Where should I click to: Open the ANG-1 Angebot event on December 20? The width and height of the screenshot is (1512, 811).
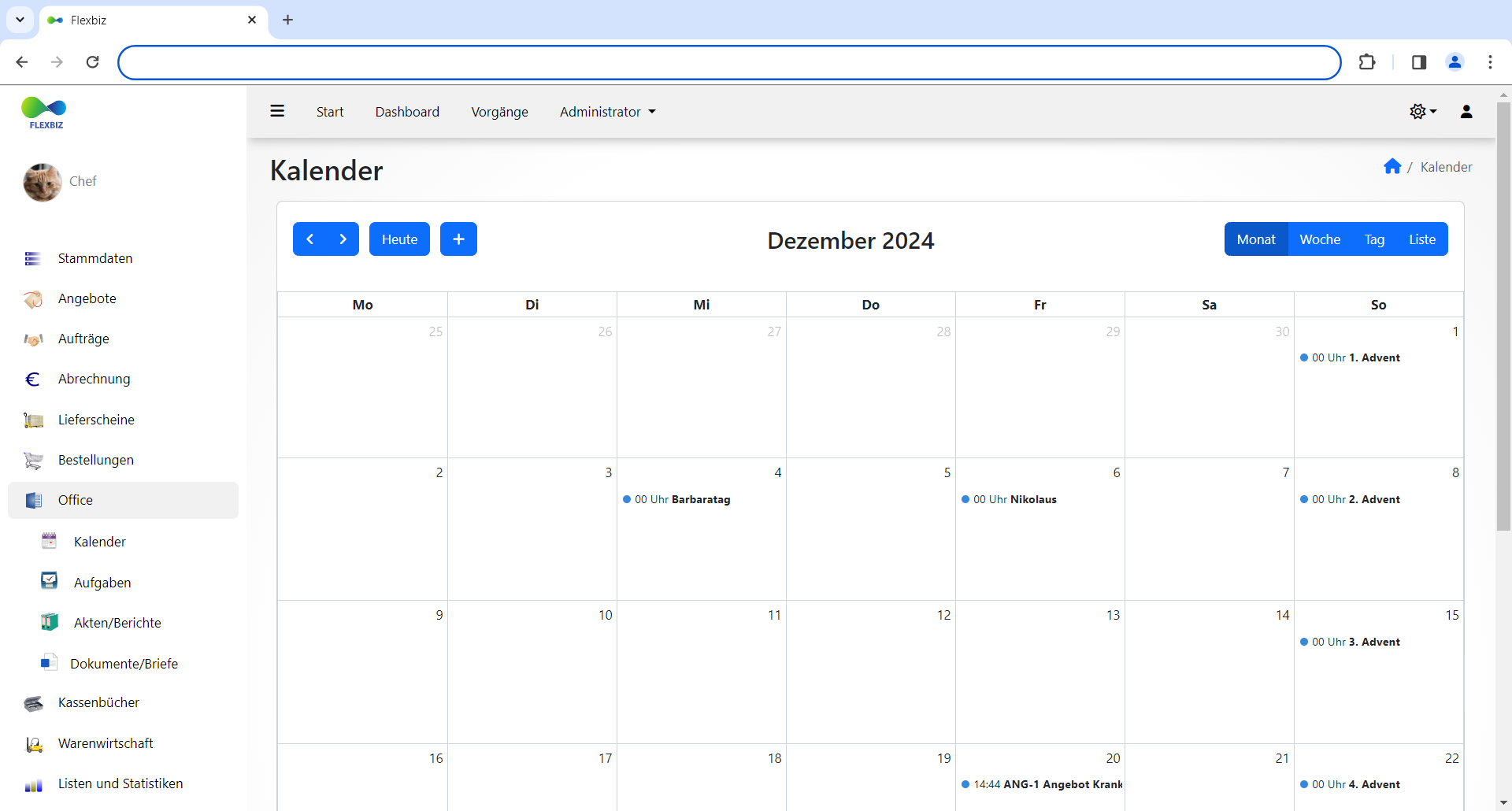(x=1042, y=784)
